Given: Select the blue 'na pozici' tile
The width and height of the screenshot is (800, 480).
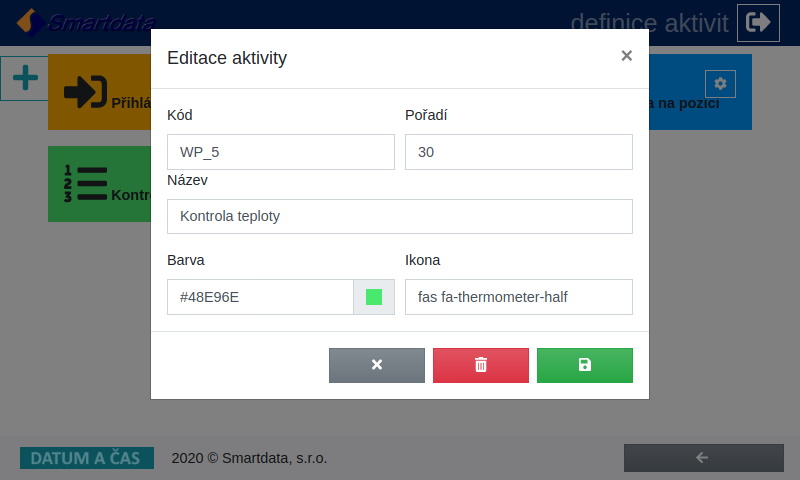Looking at the screenshot, I should click(x=700, y=92).
